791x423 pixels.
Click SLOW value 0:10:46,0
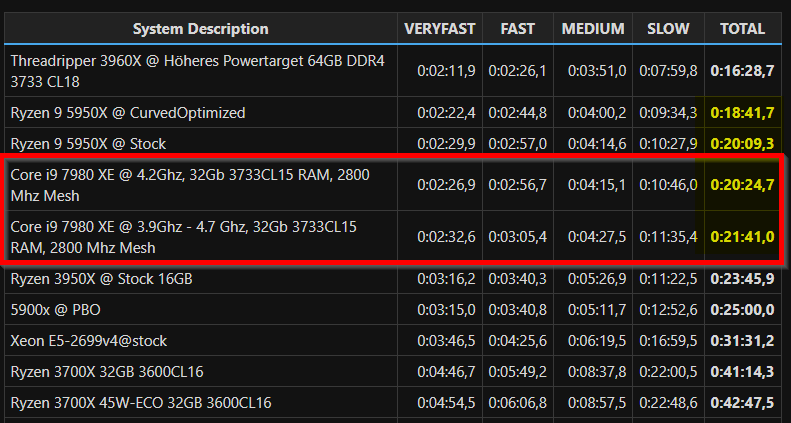coord(668,185)
